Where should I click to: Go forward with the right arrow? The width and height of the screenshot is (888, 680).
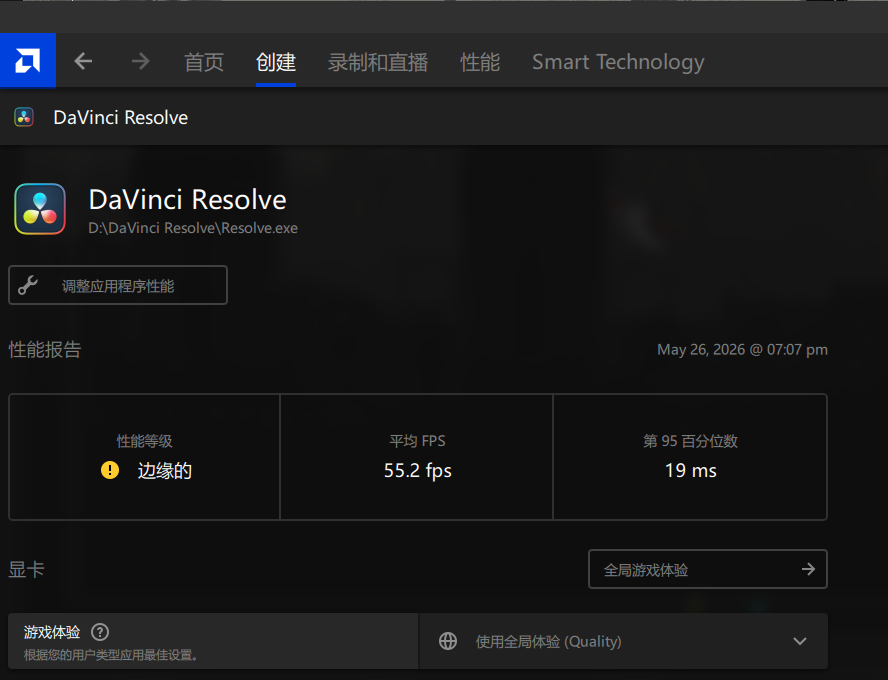click(x=140, y=61)
